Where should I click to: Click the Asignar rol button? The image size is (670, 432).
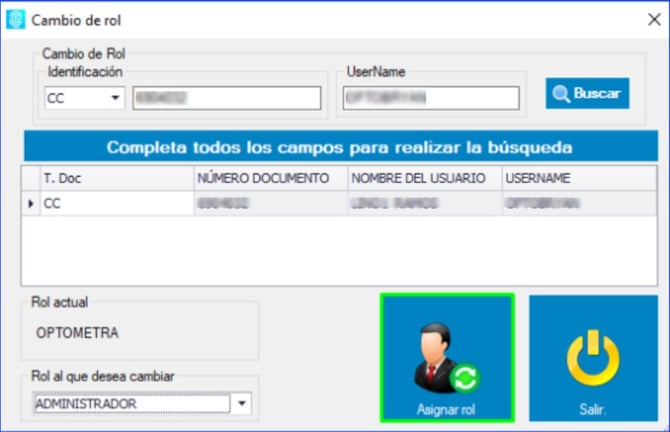tap(447, 358)
